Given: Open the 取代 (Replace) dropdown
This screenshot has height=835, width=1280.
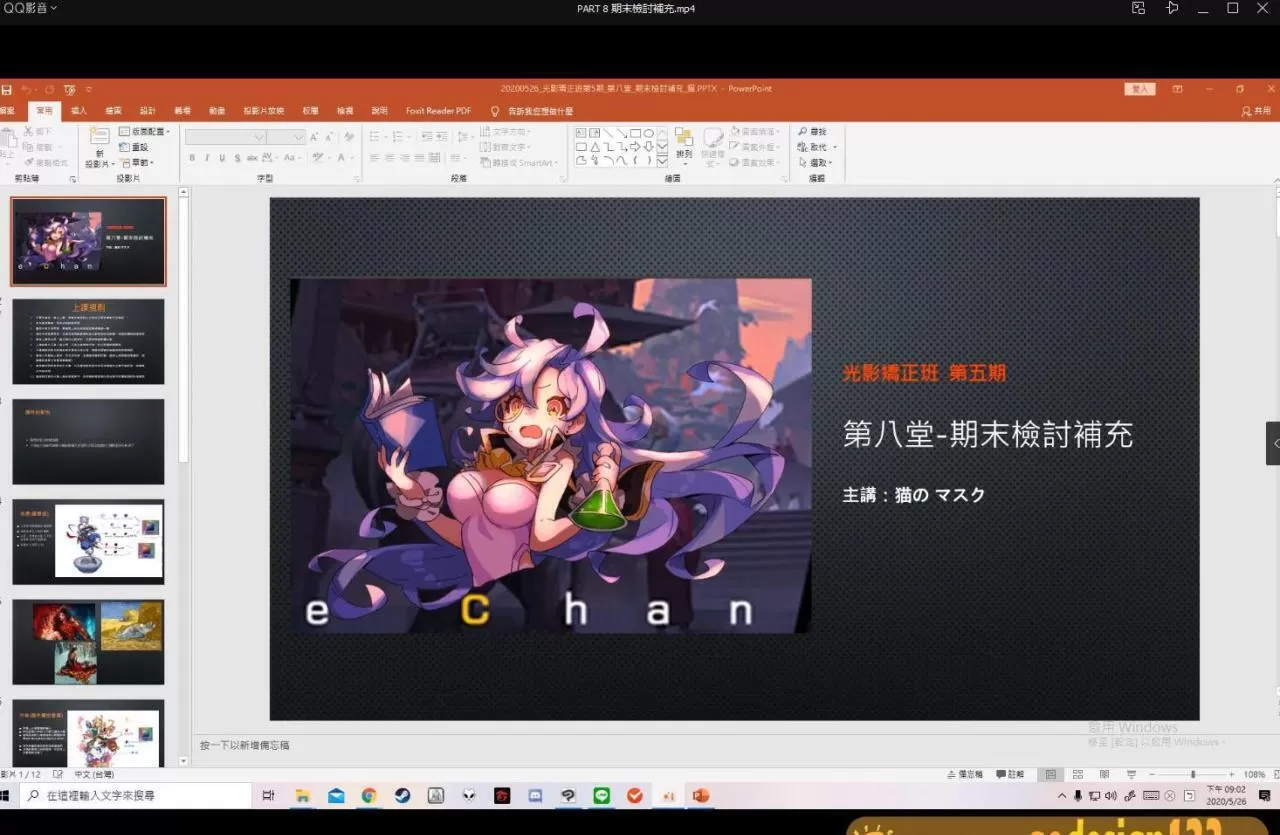Looking at the screenshot, I should pos(814,146).
